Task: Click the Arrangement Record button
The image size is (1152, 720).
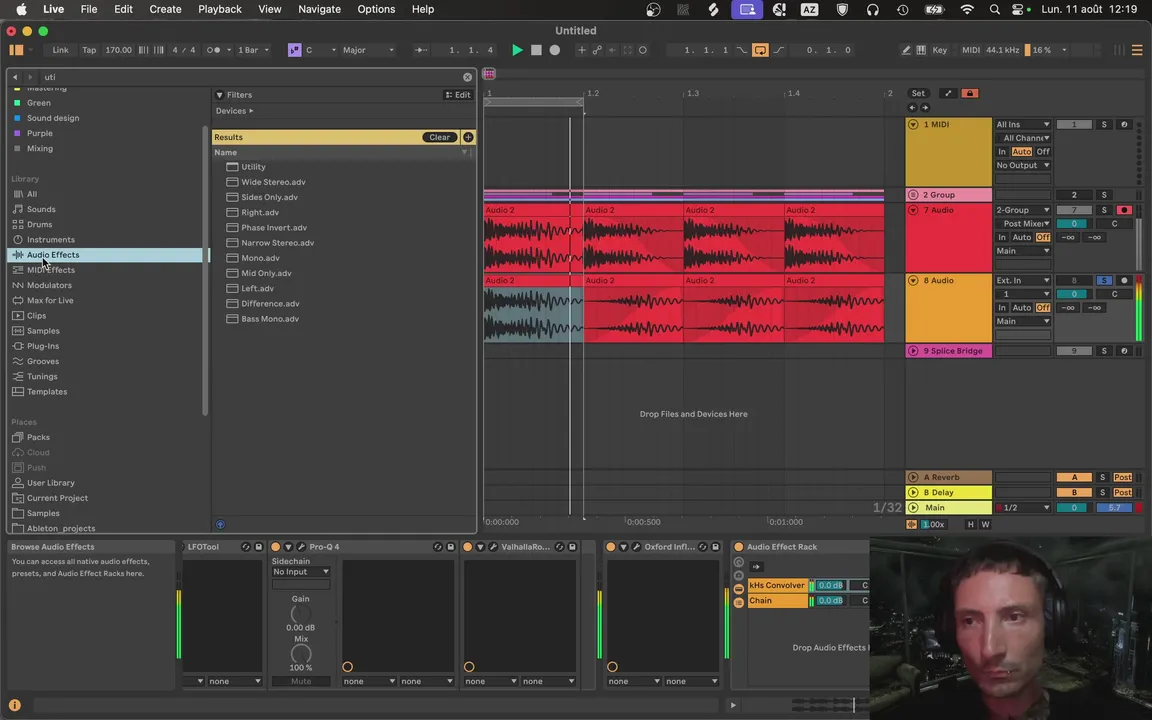Action: [555, 50]
